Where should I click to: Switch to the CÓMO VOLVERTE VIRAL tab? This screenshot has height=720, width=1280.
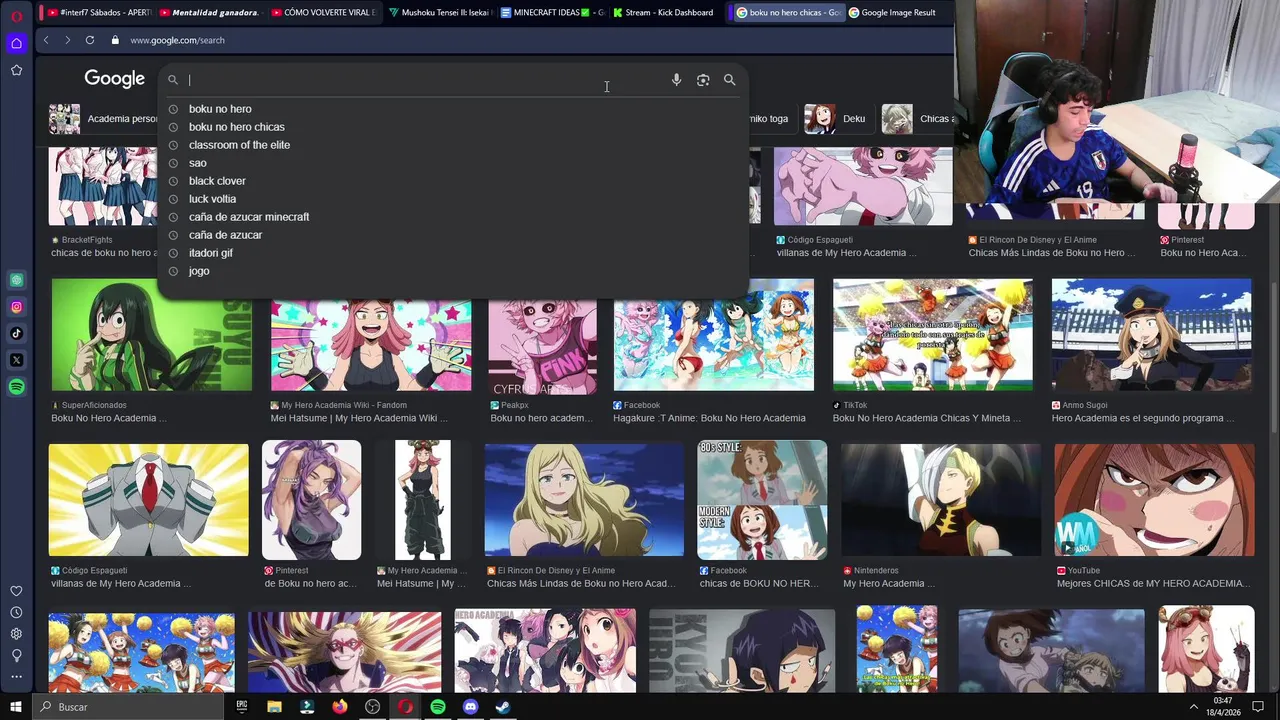(324, 13)
